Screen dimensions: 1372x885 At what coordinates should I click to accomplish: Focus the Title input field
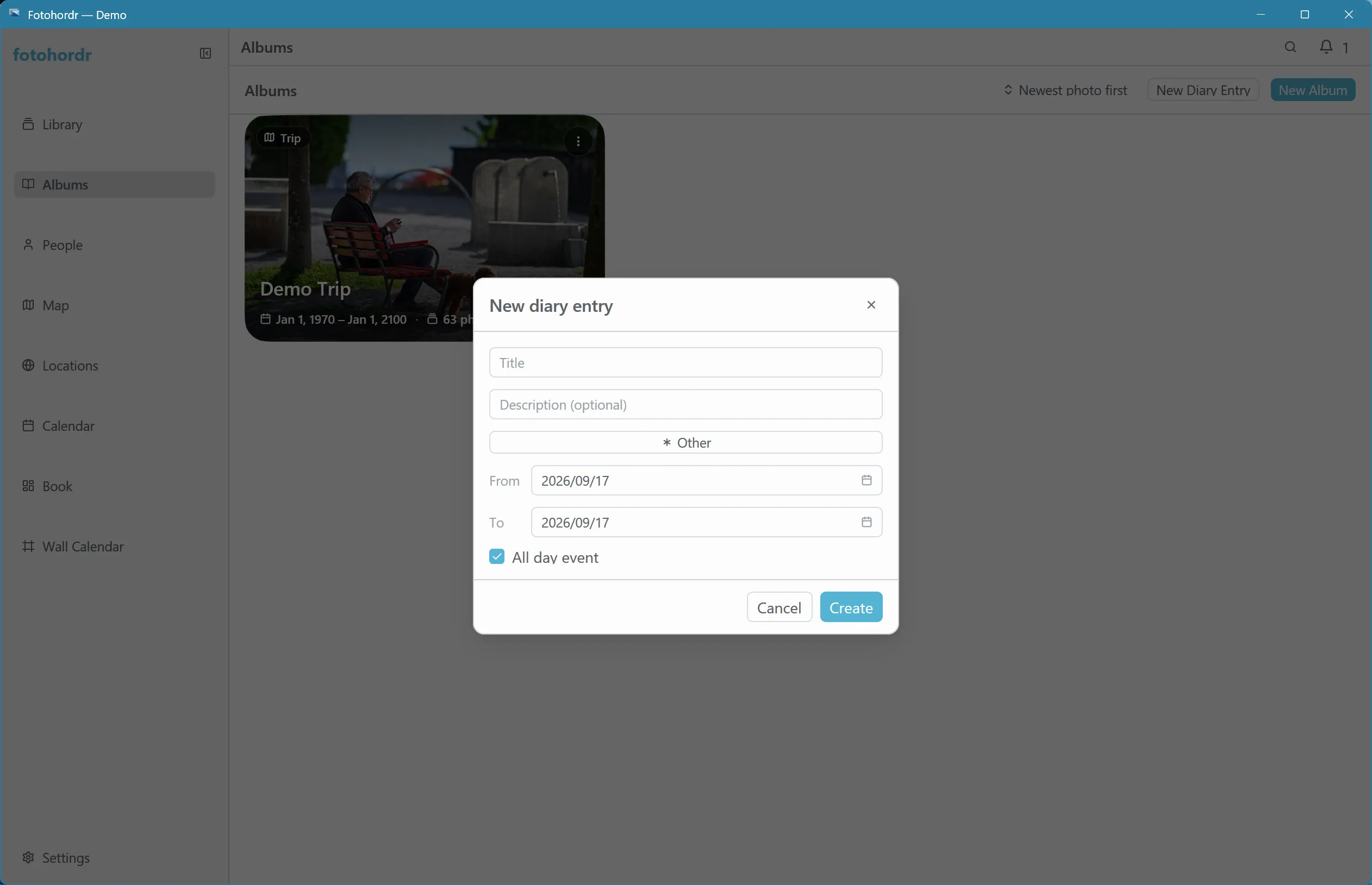point(685,362)
